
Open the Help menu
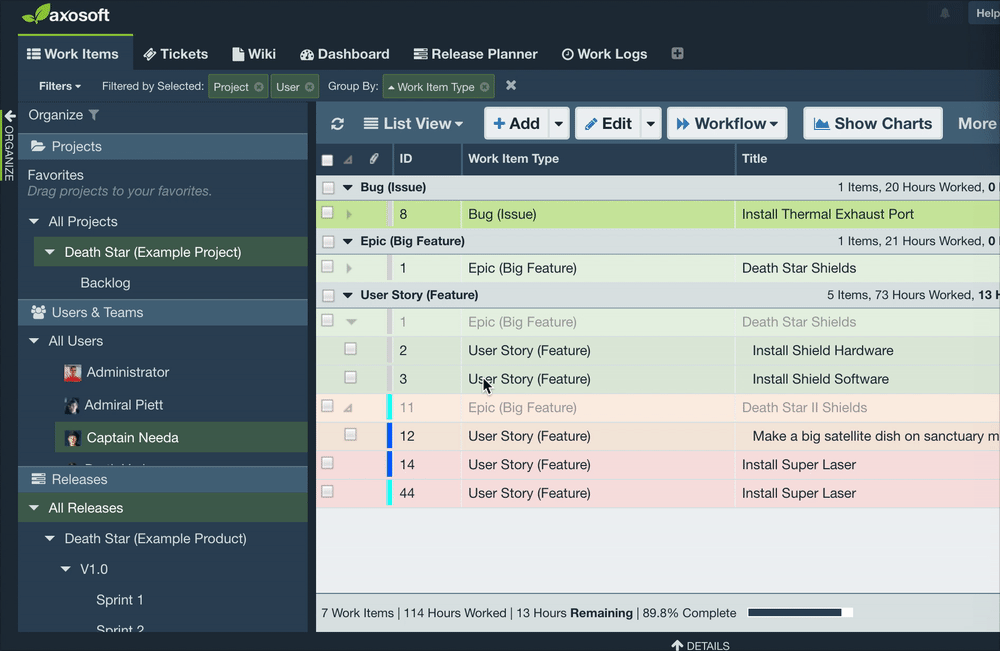click(x=985, y=13)
